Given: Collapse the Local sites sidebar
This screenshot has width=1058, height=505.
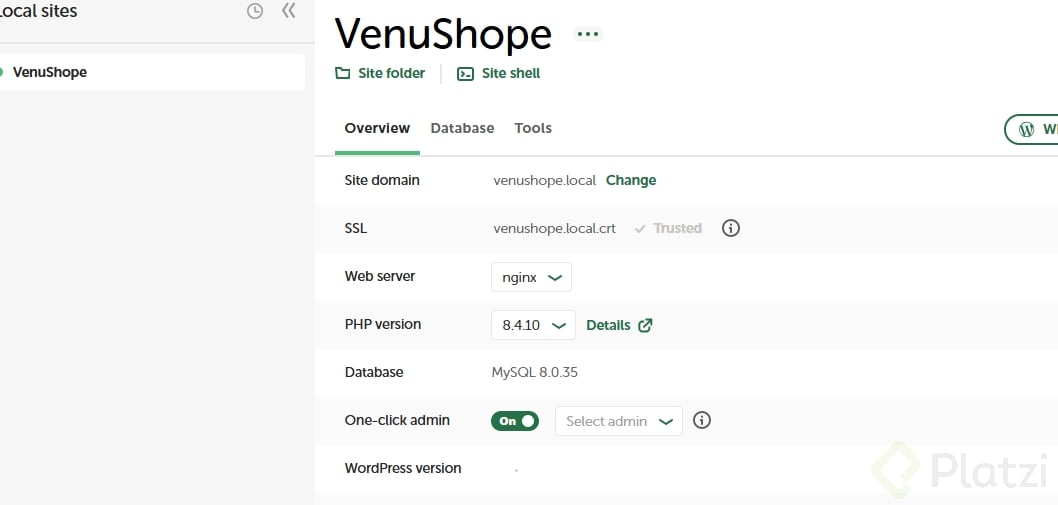Looking at the screenshot, I should (289, 11).
